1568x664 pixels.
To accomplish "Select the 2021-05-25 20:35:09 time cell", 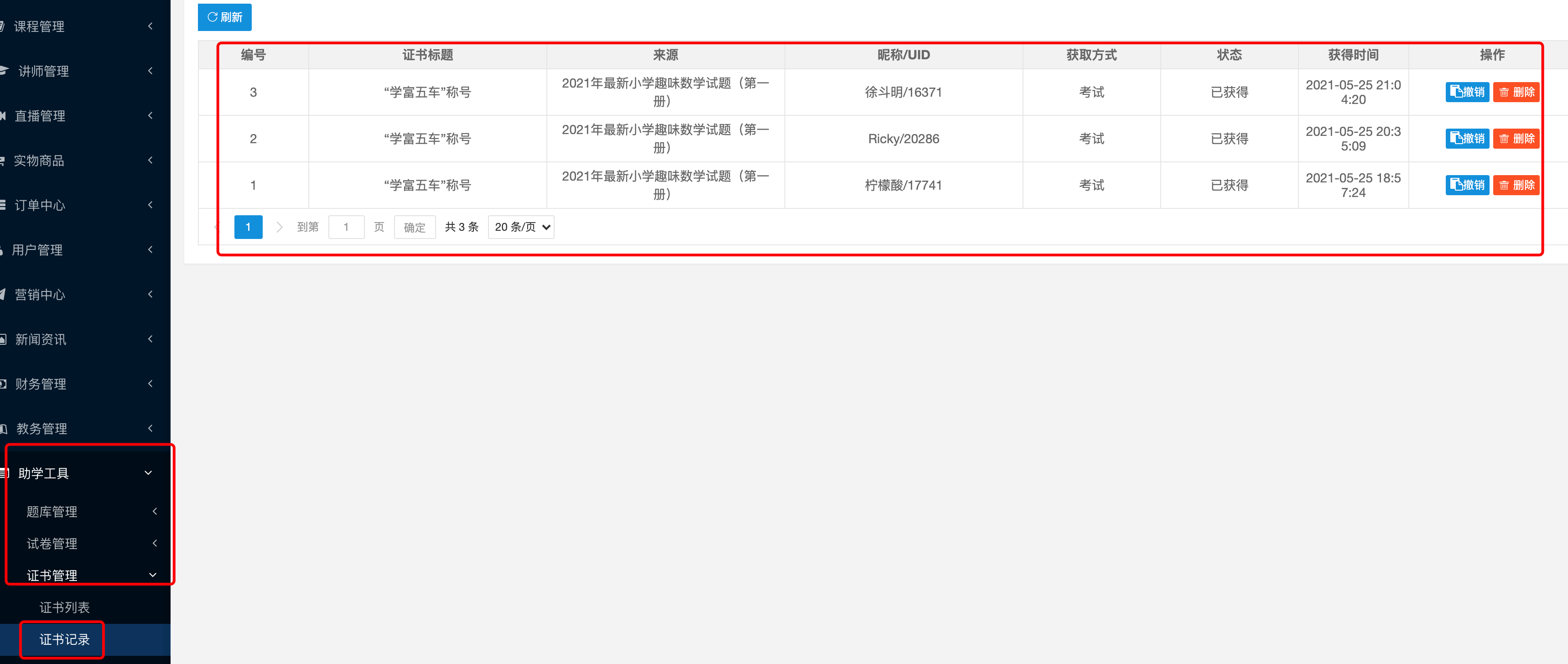I will click(1353, 139).
